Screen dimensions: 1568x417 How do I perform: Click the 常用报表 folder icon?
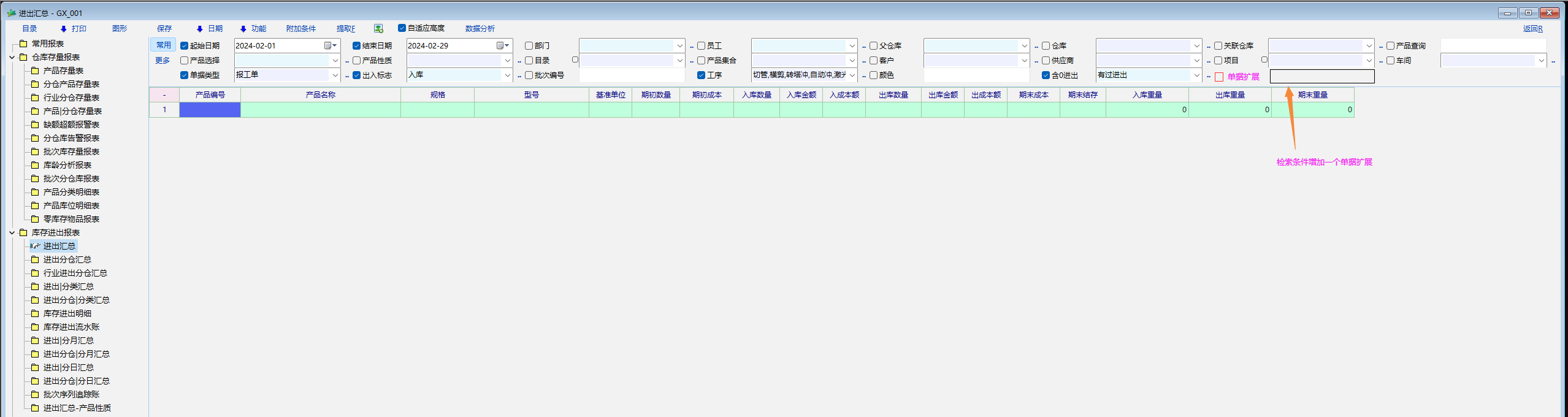(23, 44)
